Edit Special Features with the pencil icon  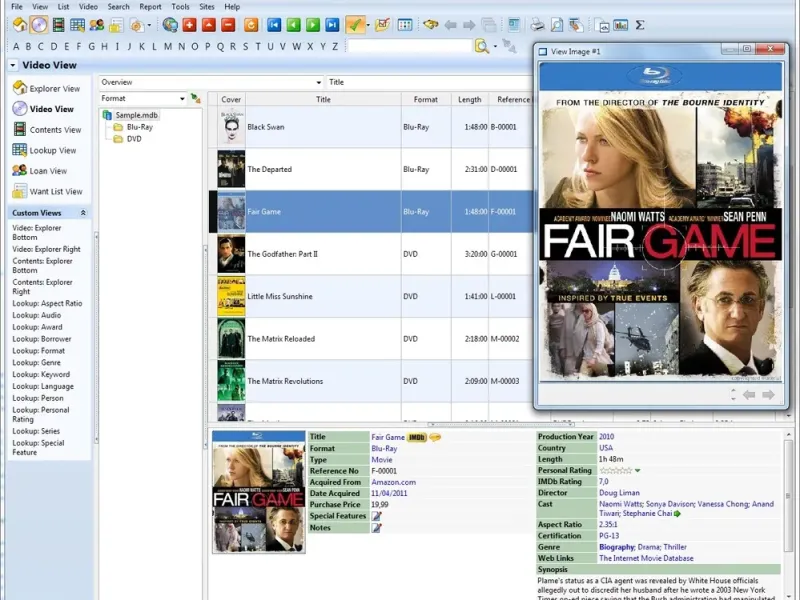[x=377, y=516]
